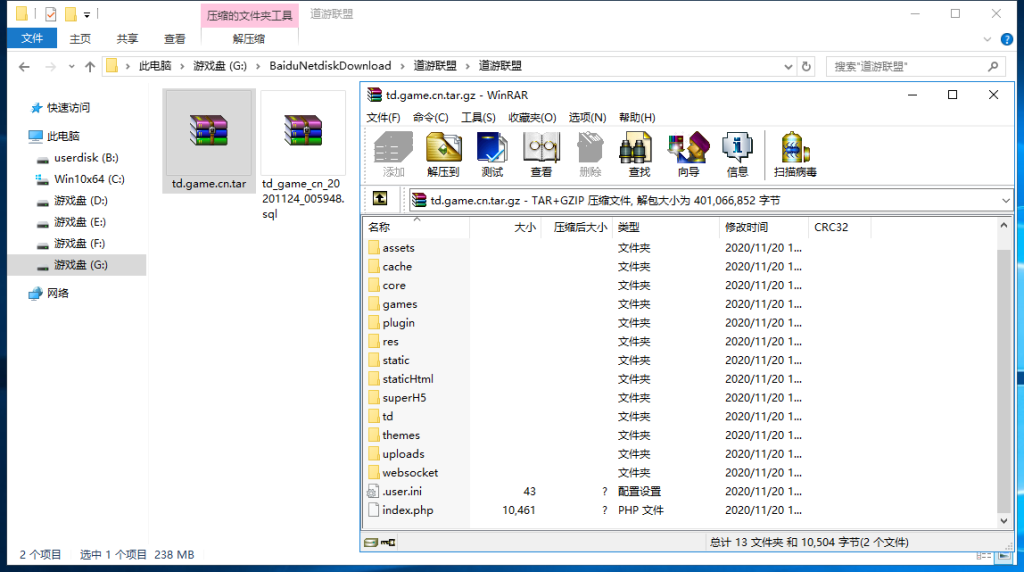Expand the Explorer ribbon chevron

tap(987, 39)
